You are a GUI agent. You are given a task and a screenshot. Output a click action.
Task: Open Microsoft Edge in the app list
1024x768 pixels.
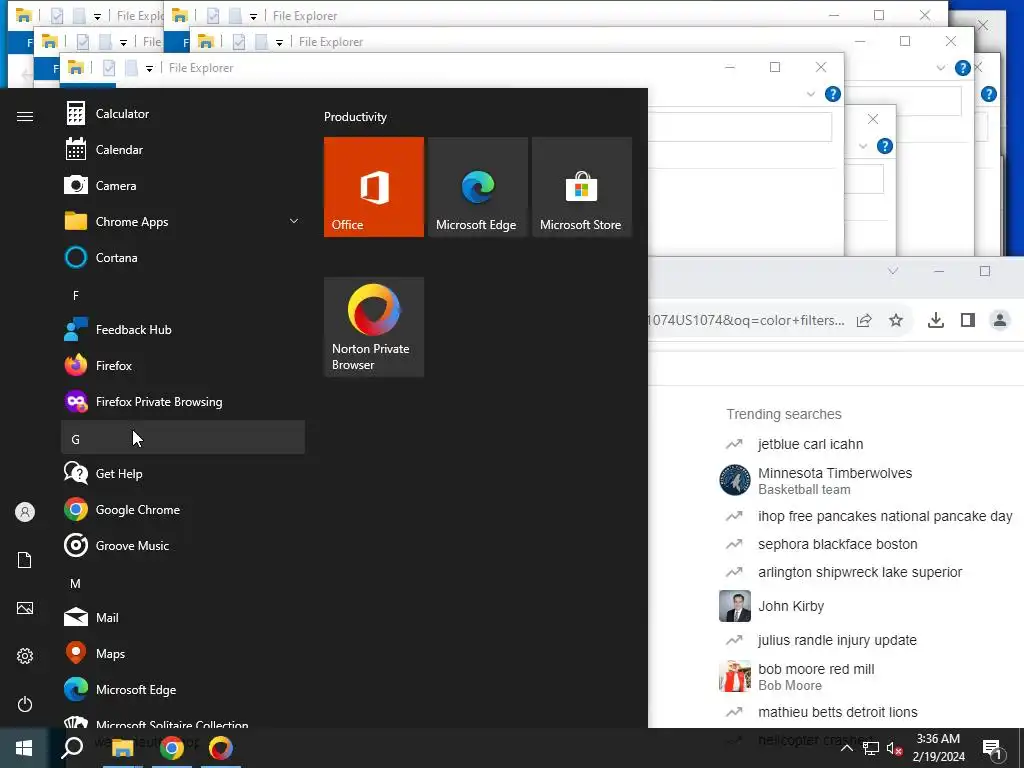click(x=183, y=690)
